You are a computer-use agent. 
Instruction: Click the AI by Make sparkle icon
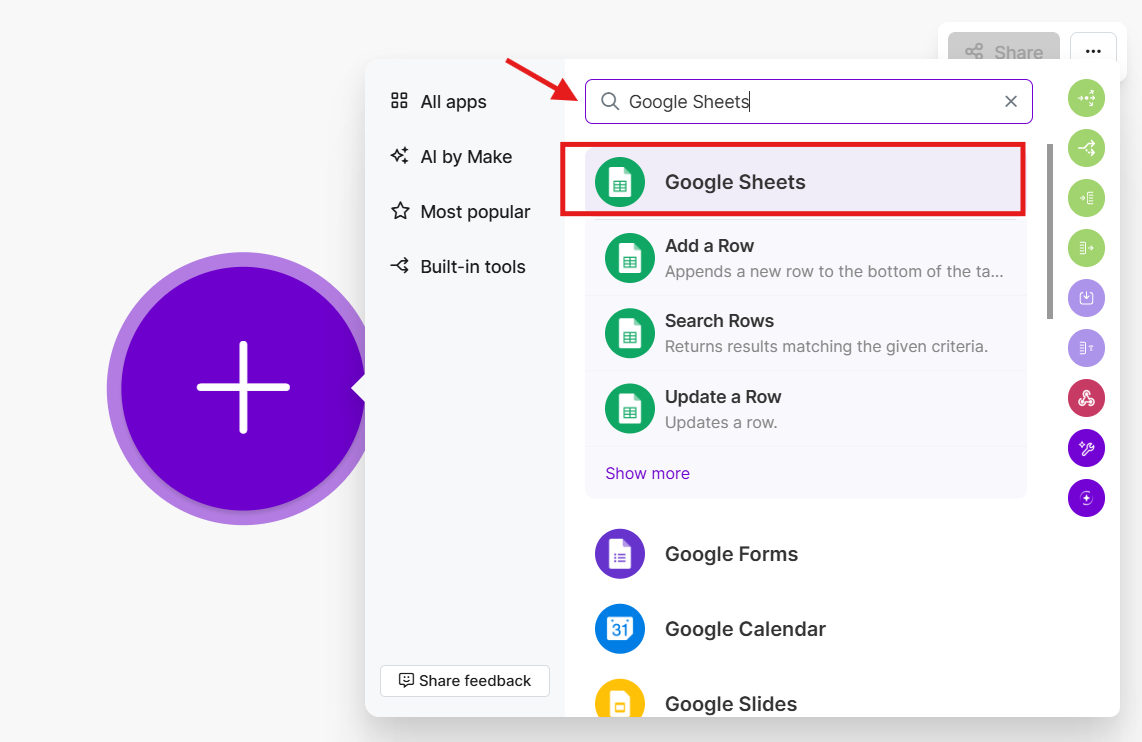tap(399, 155)
